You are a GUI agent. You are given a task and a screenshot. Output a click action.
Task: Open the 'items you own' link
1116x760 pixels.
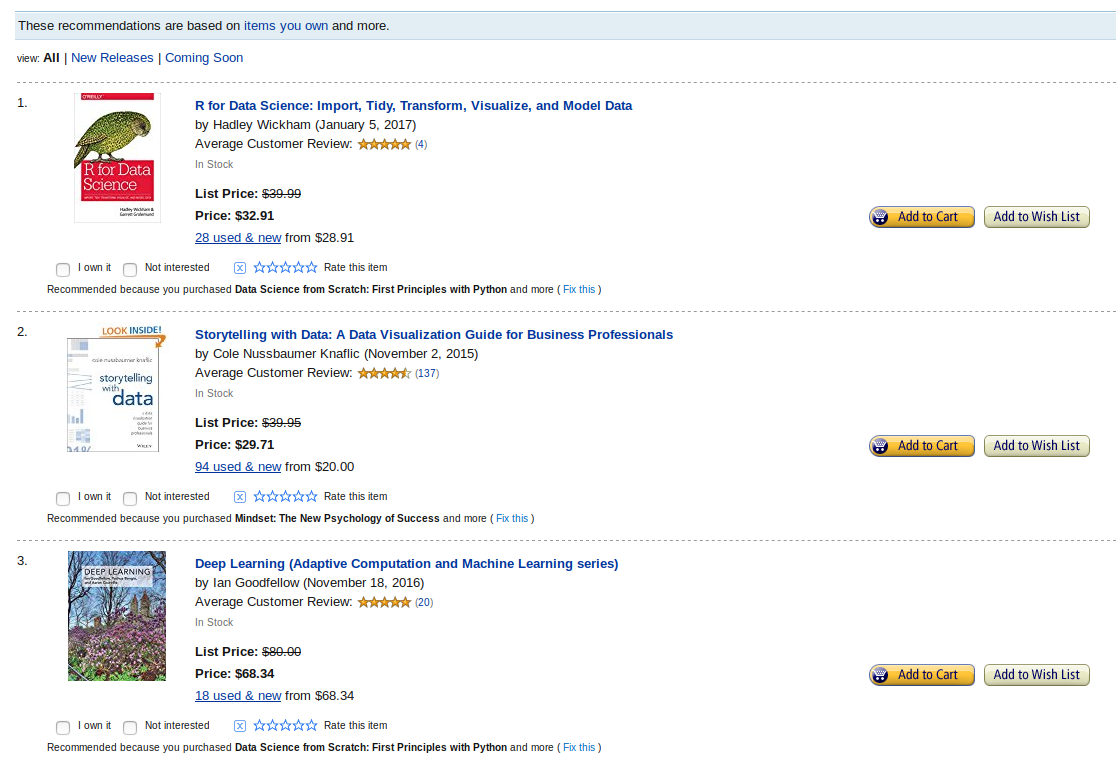287,25
